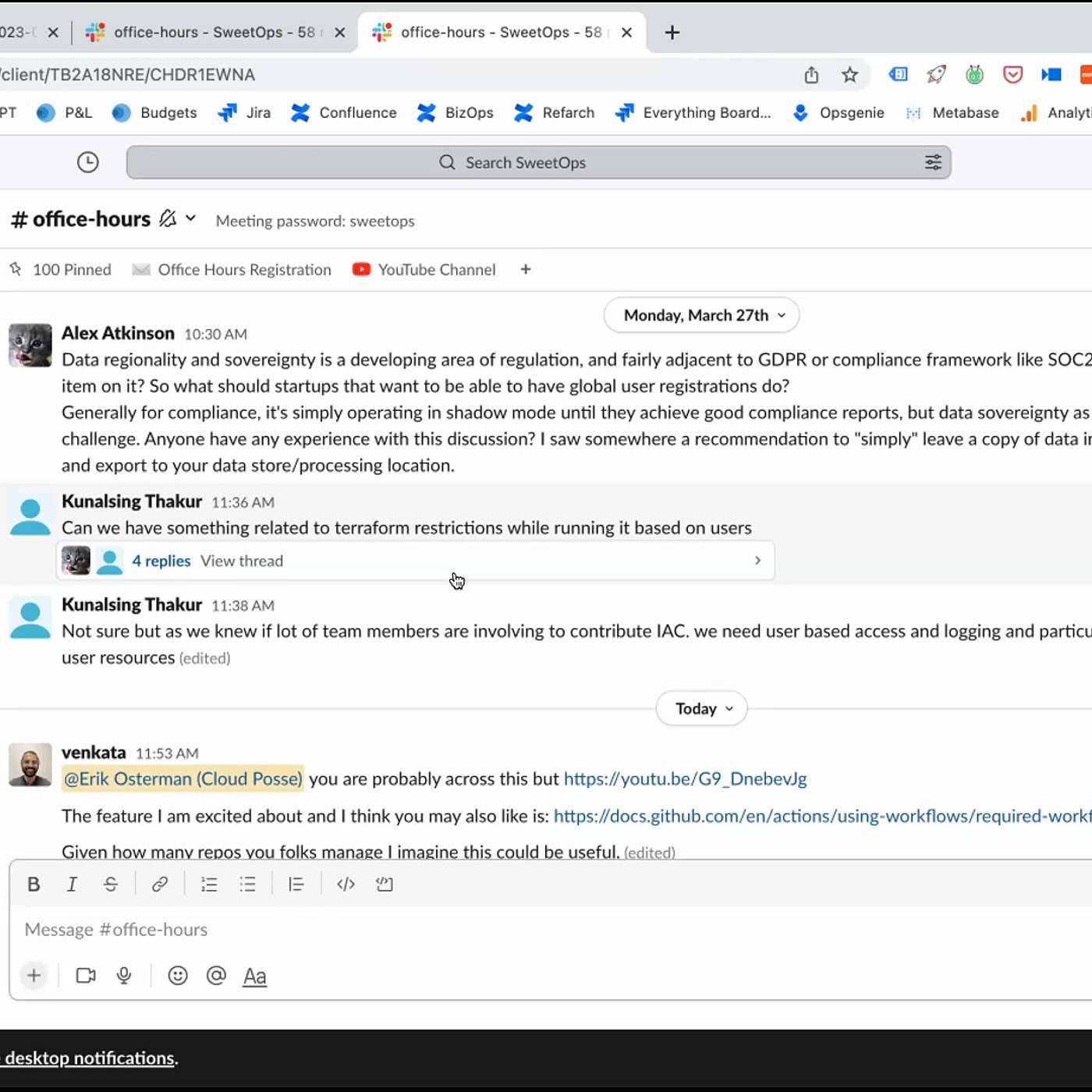The image size is (1092, 1092).
Task: Record a video clip
Action: click(x=86, y=976)
